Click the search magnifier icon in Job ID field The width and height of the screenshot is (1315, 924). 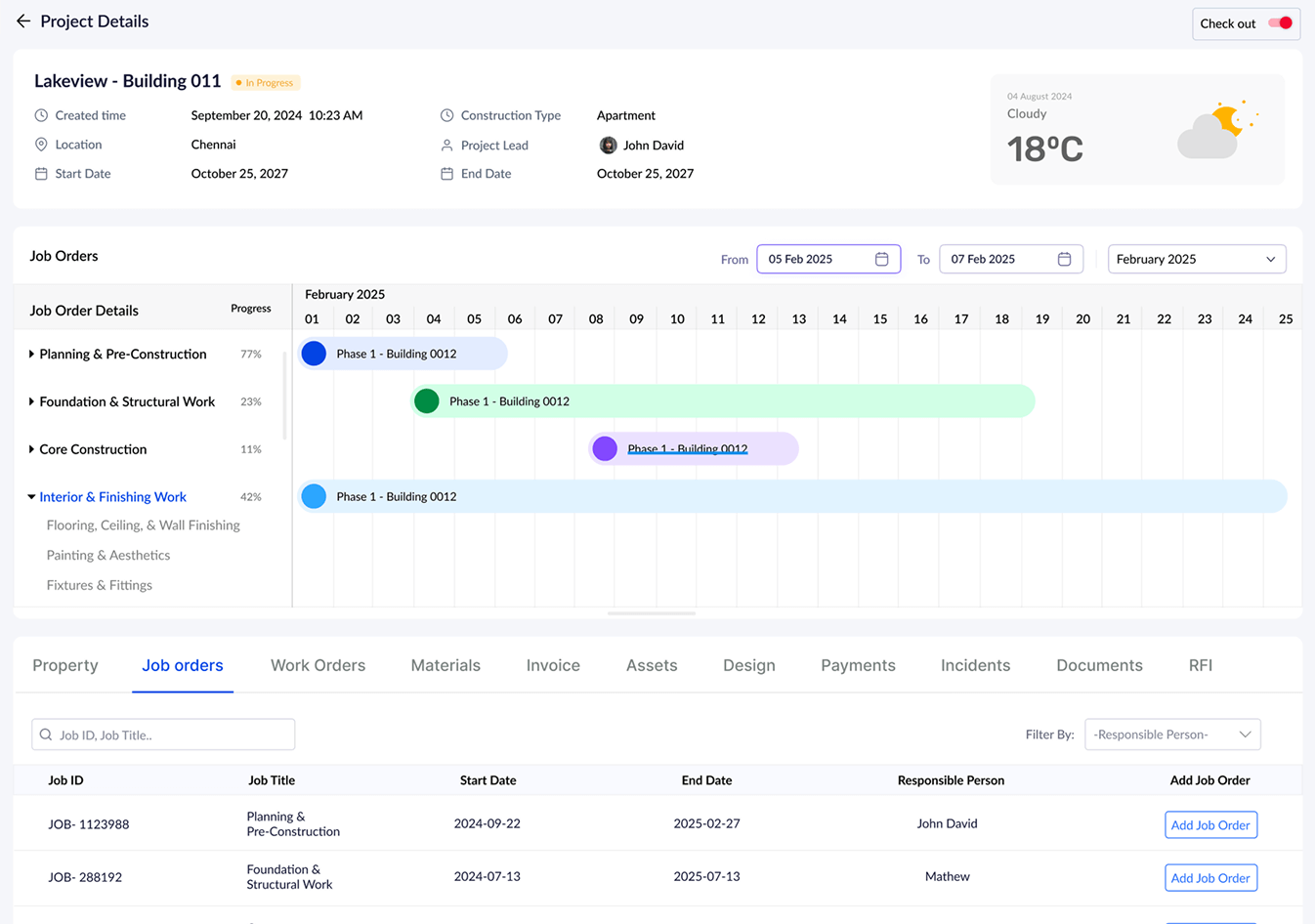(x=46, y=735)
